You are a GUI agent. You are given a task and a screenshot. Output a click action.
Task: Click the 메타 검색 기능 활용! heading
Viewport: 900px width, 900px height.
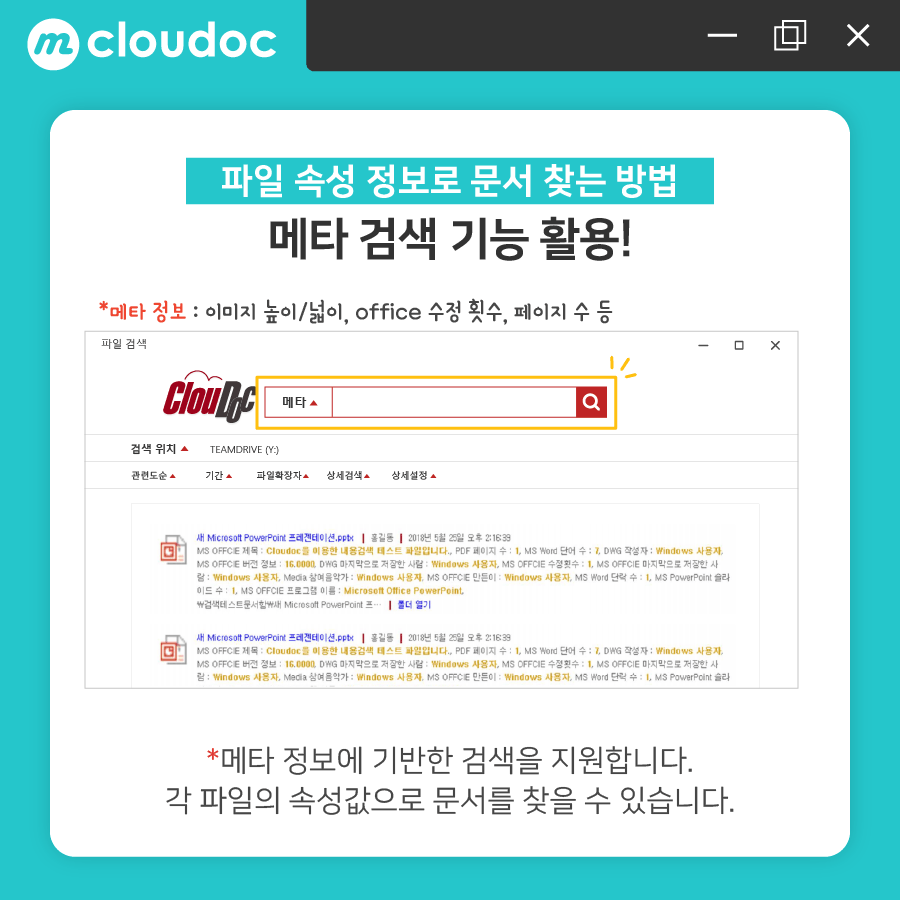pyautogui.click(x=450, y=239)
